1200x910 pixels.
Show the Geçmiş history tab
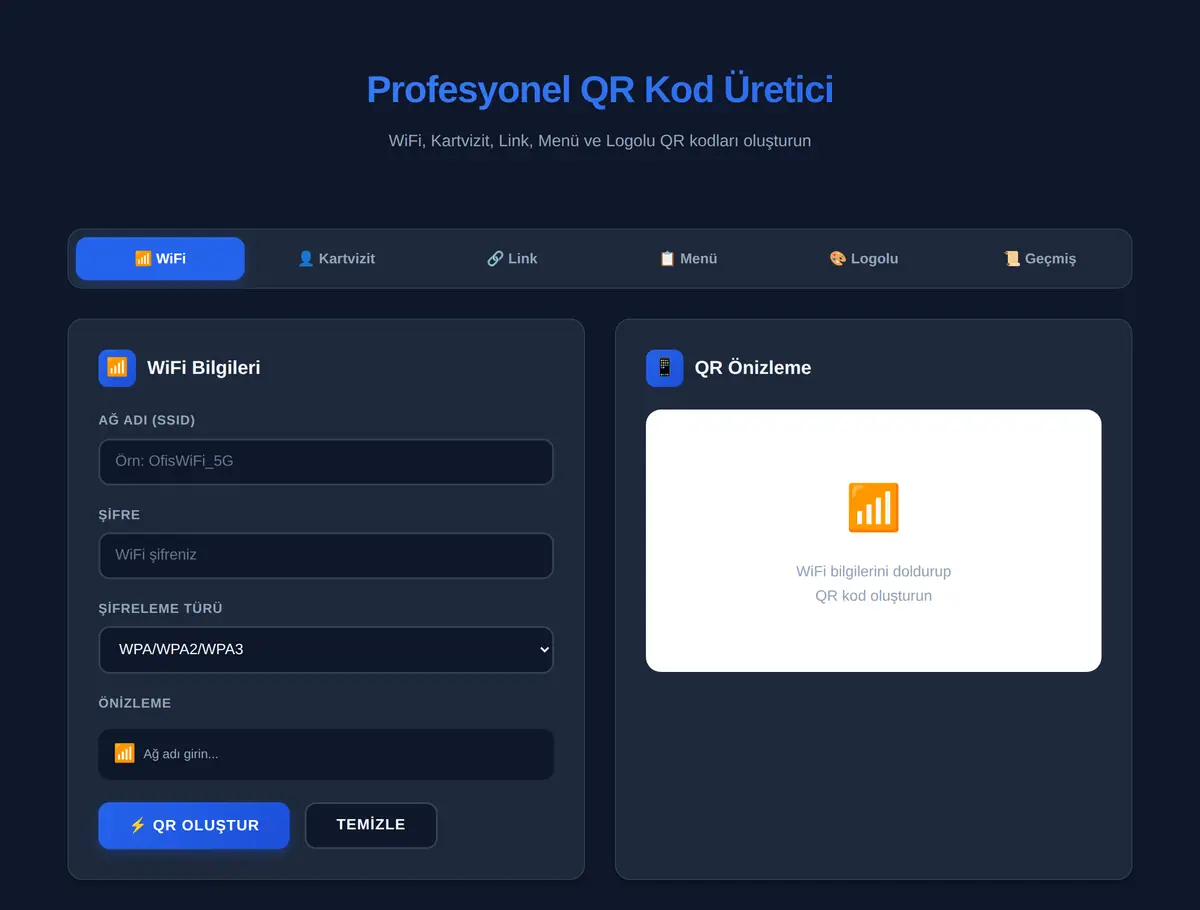(1040, 258)
